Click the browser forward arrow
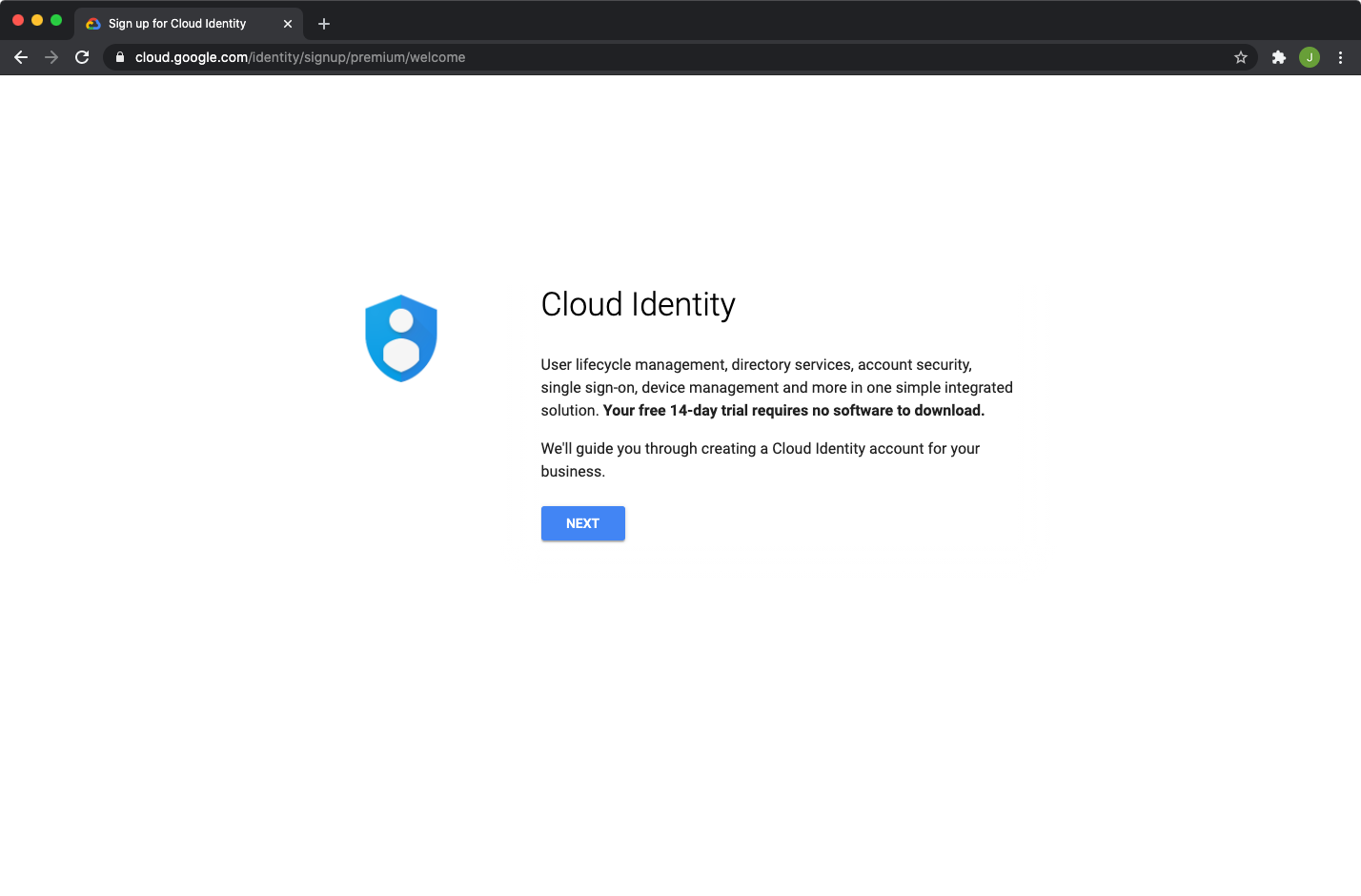Screen dimensions: 1361x896 click(51, 57)
